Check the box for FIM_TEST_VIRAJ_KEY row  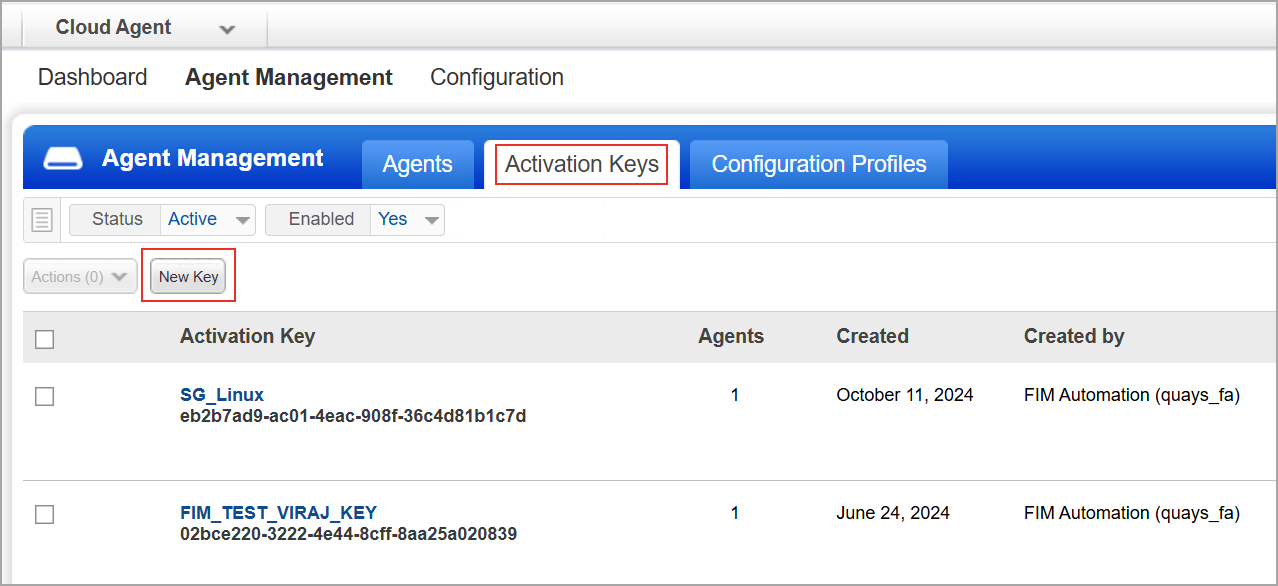pos(44,515)
